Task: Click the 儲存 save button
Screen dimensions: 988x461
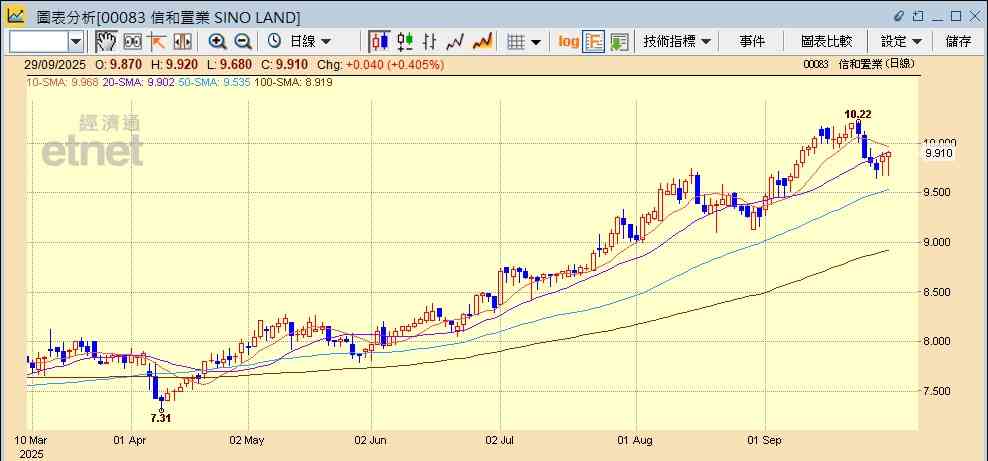Action: pos(958,42)
